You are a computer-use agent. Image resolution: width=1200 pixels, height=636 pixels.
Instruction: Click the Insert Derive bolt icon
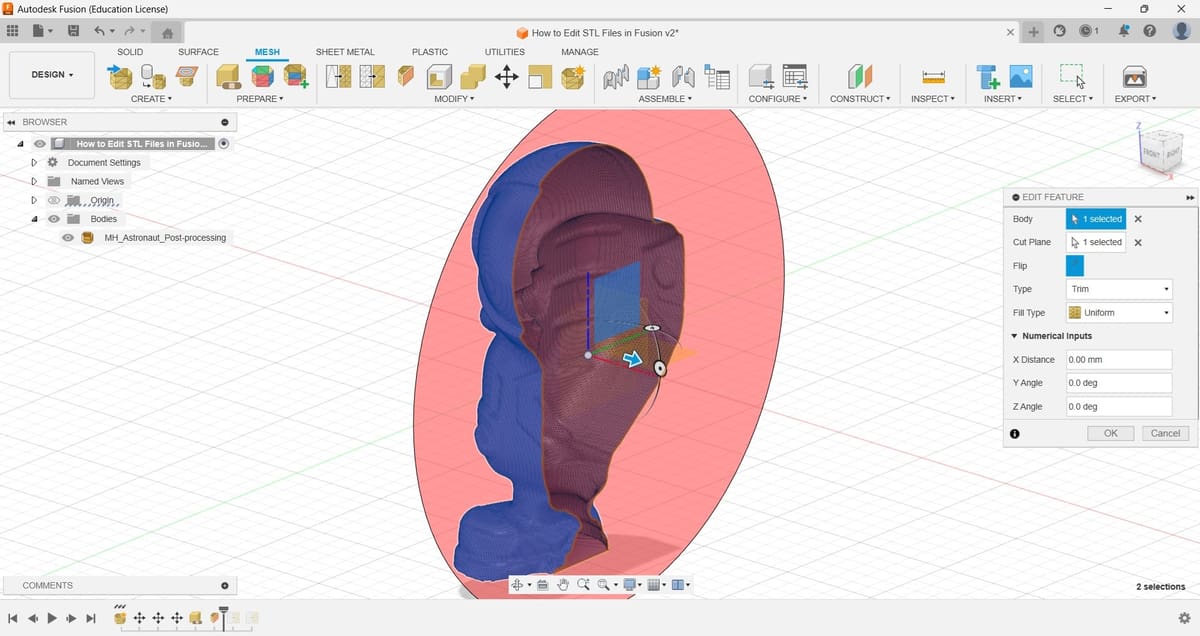click(x=988, y=76)
